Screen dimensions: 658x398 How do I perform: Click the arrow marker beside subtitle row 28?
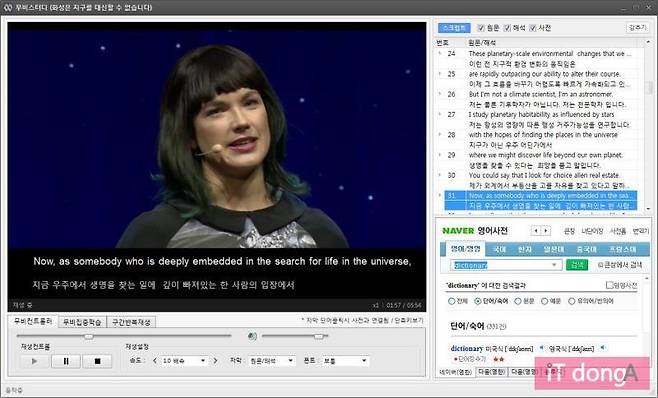click(440, 134)
